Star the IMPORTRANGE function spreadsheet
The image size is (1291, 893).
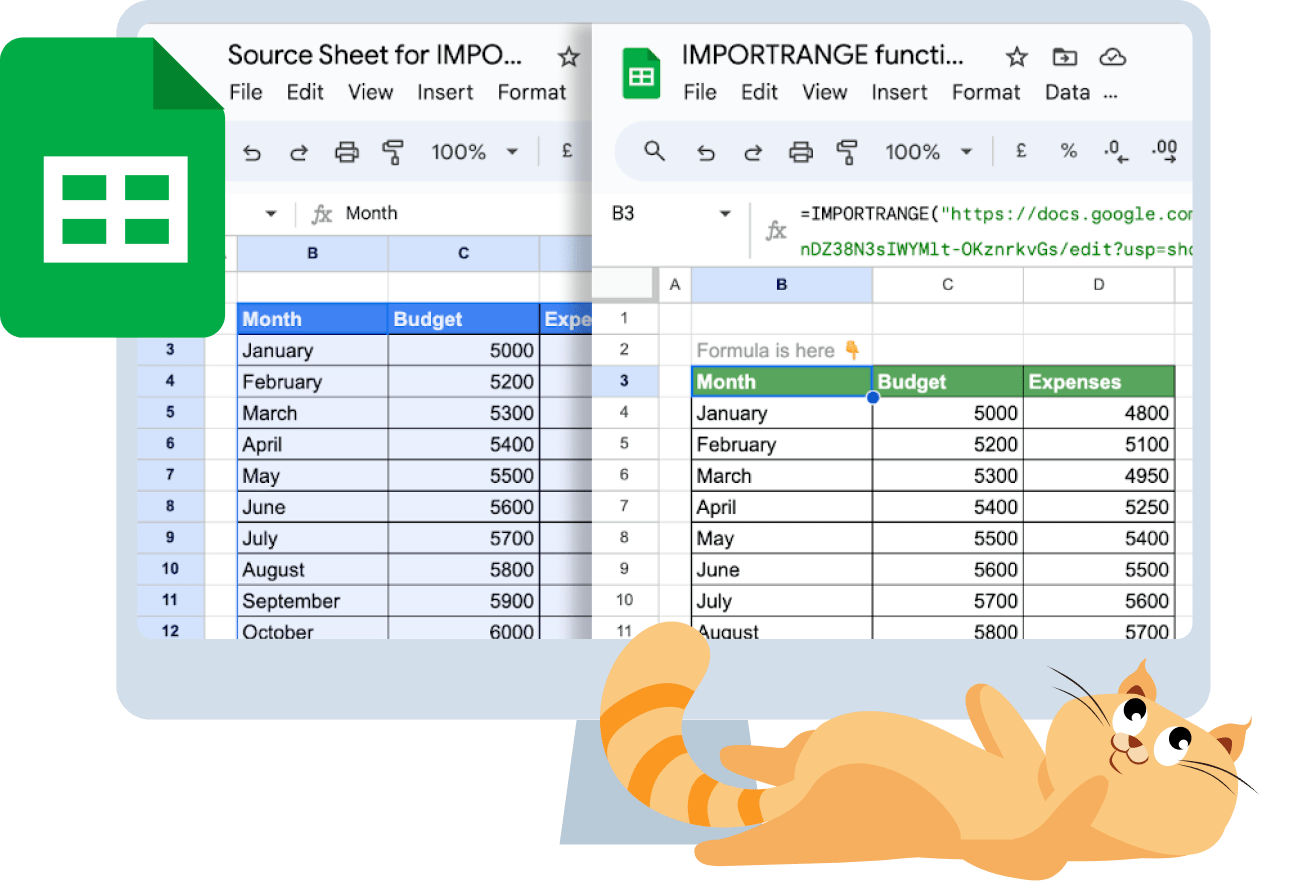pyautogui.click(x=1017, y=57)
